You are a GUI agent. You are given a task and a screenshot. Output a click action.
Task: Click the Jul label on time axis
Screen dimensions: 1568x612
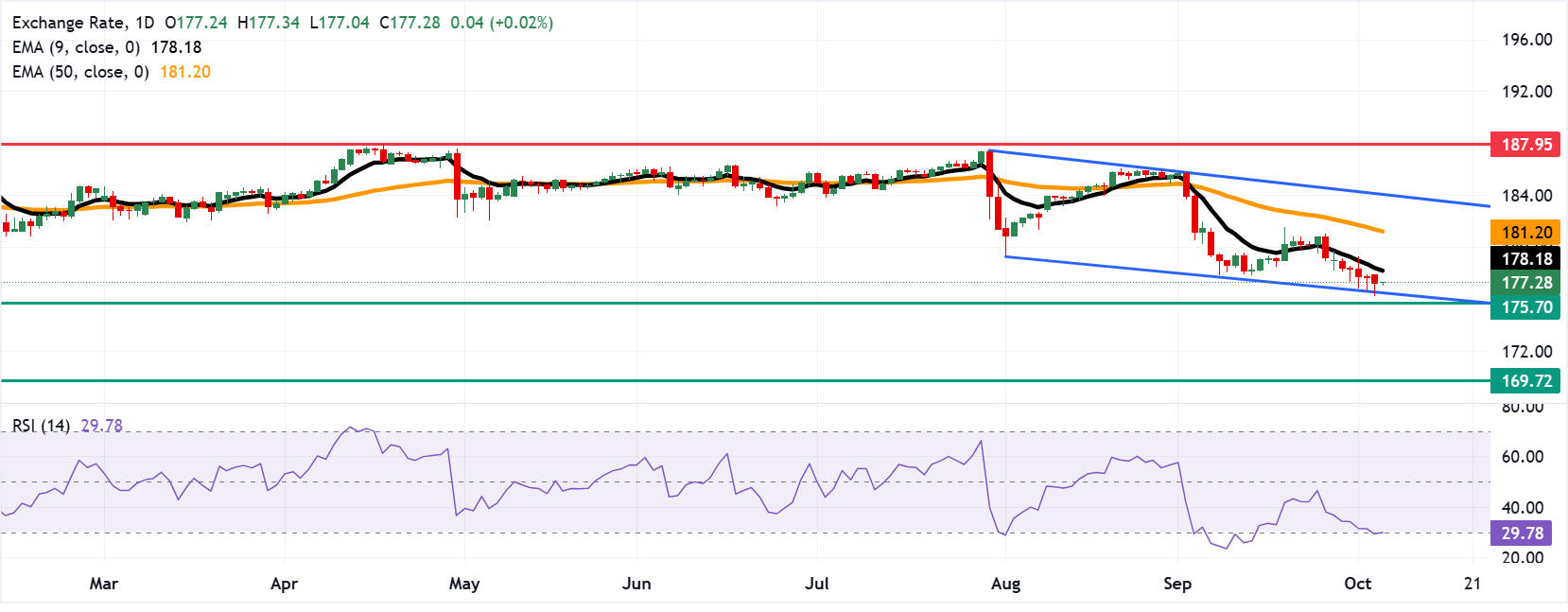817,584
